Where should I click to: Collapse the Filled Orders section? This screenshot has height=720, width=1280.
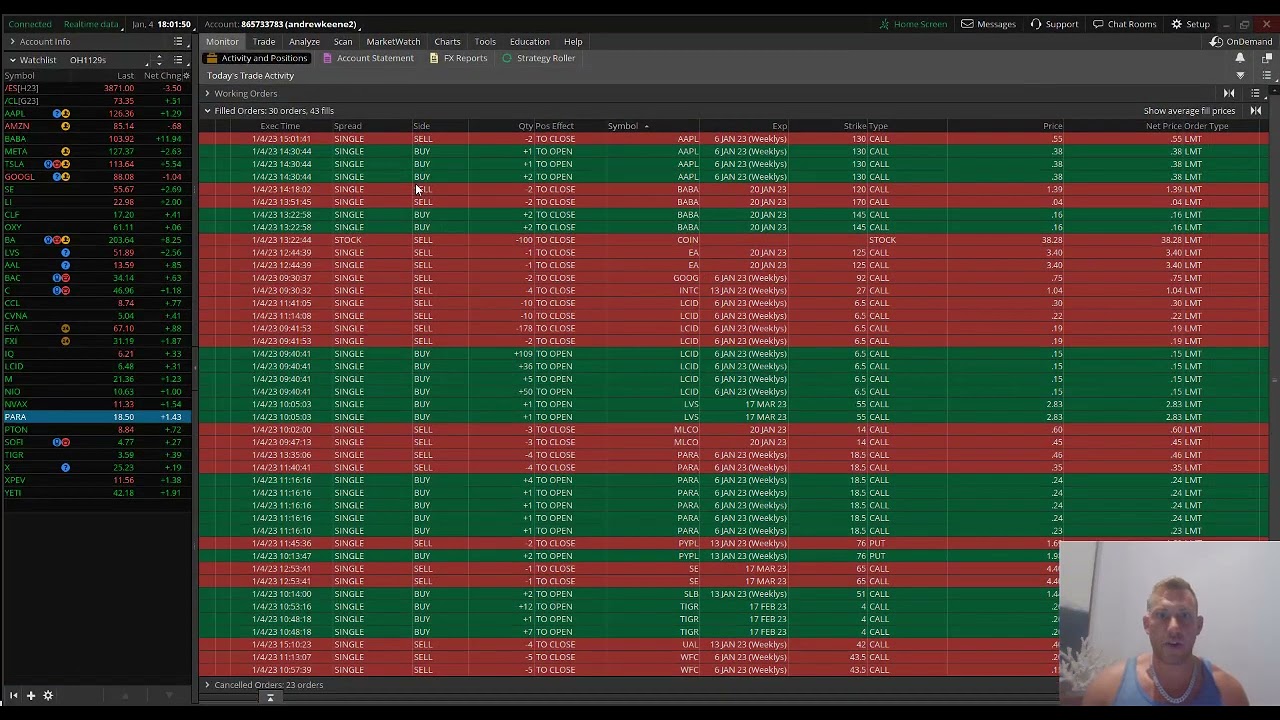[x=207, y=111]
